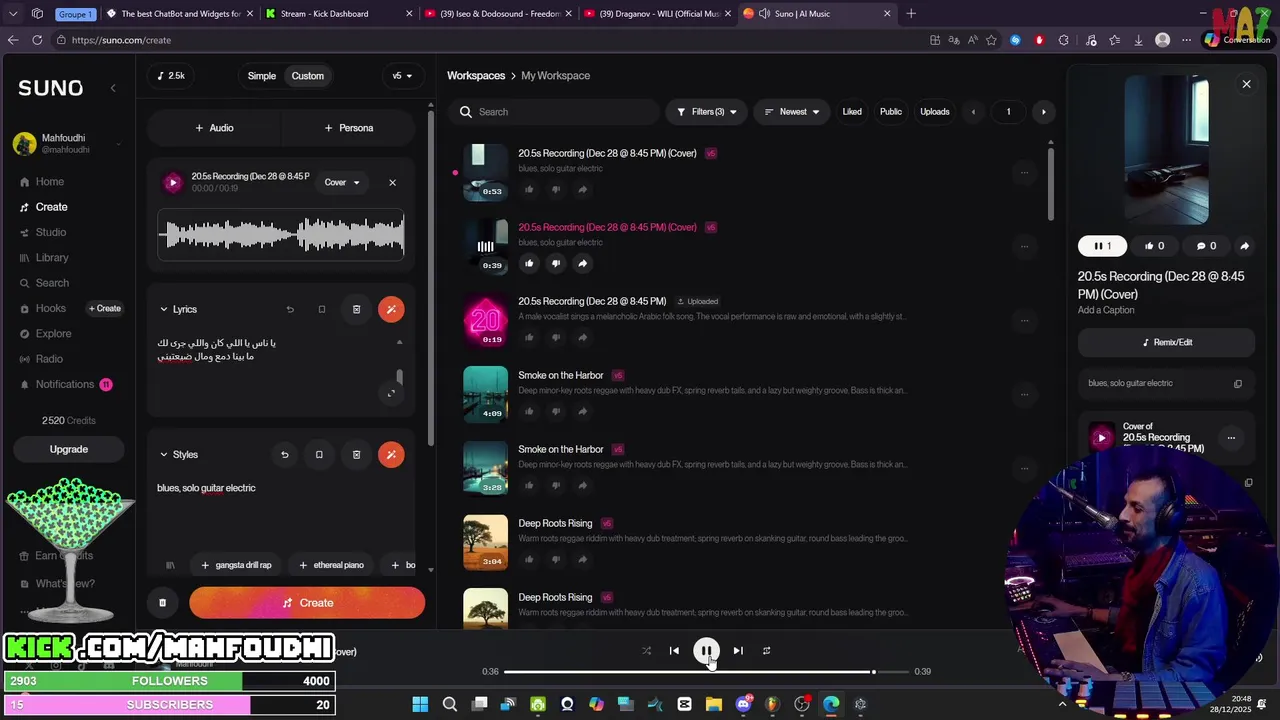The width and height of the screenshot is (1280, 720).
Task: Open the Cover mode dropdown
Action: [x=342, y=182]
